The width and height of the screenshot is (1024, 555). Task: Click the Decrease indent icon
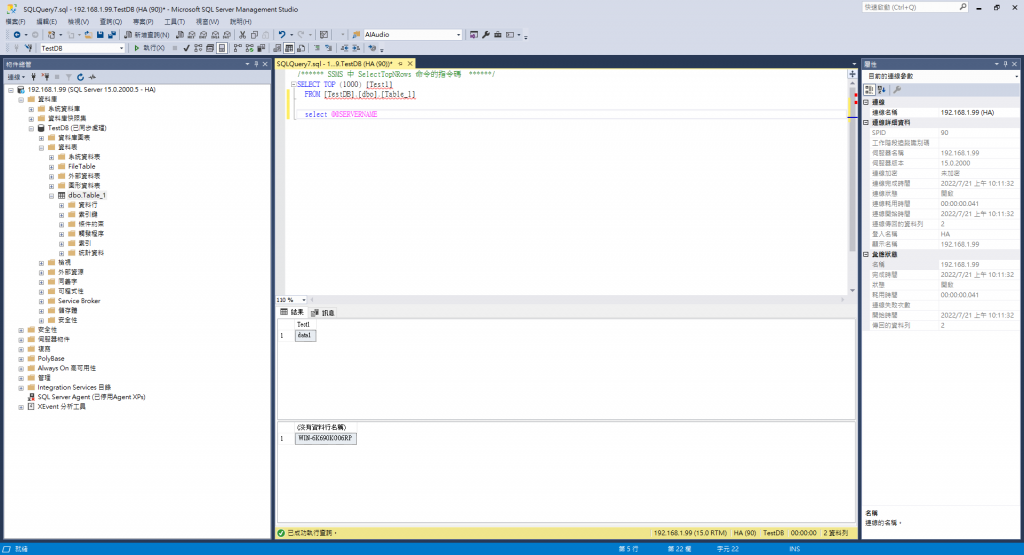tap(344, 48)
